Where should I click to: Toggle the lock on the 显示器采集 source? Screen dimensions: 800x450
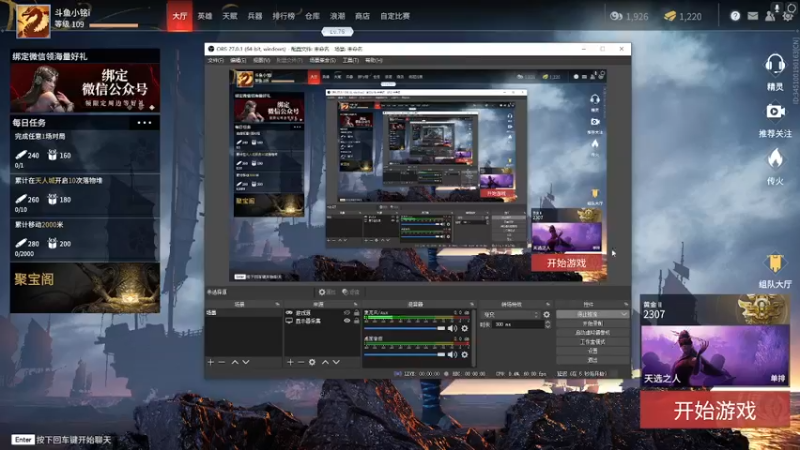(x=357, y=321)
